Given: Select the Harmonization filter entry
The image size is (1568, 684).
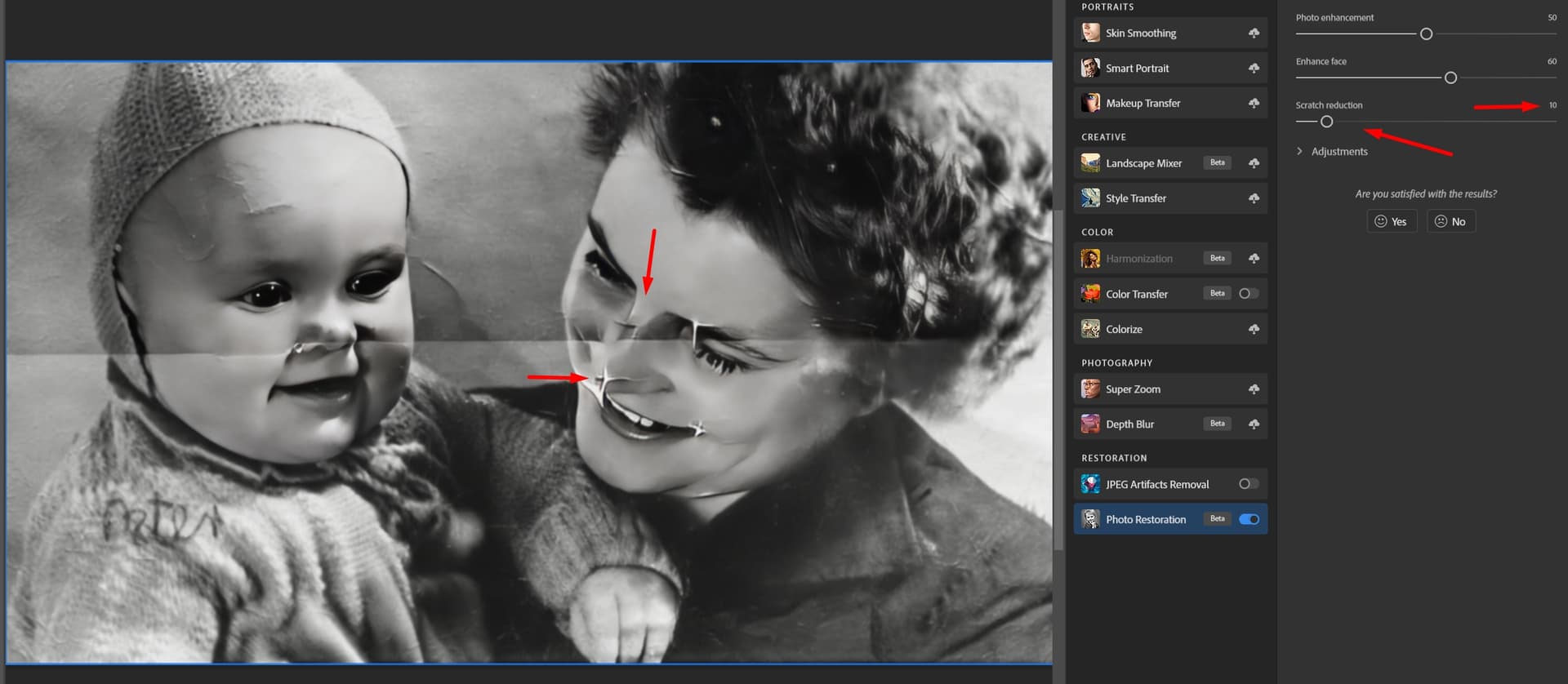Looking at the screenshot, I should click(x=1138, y=259).
